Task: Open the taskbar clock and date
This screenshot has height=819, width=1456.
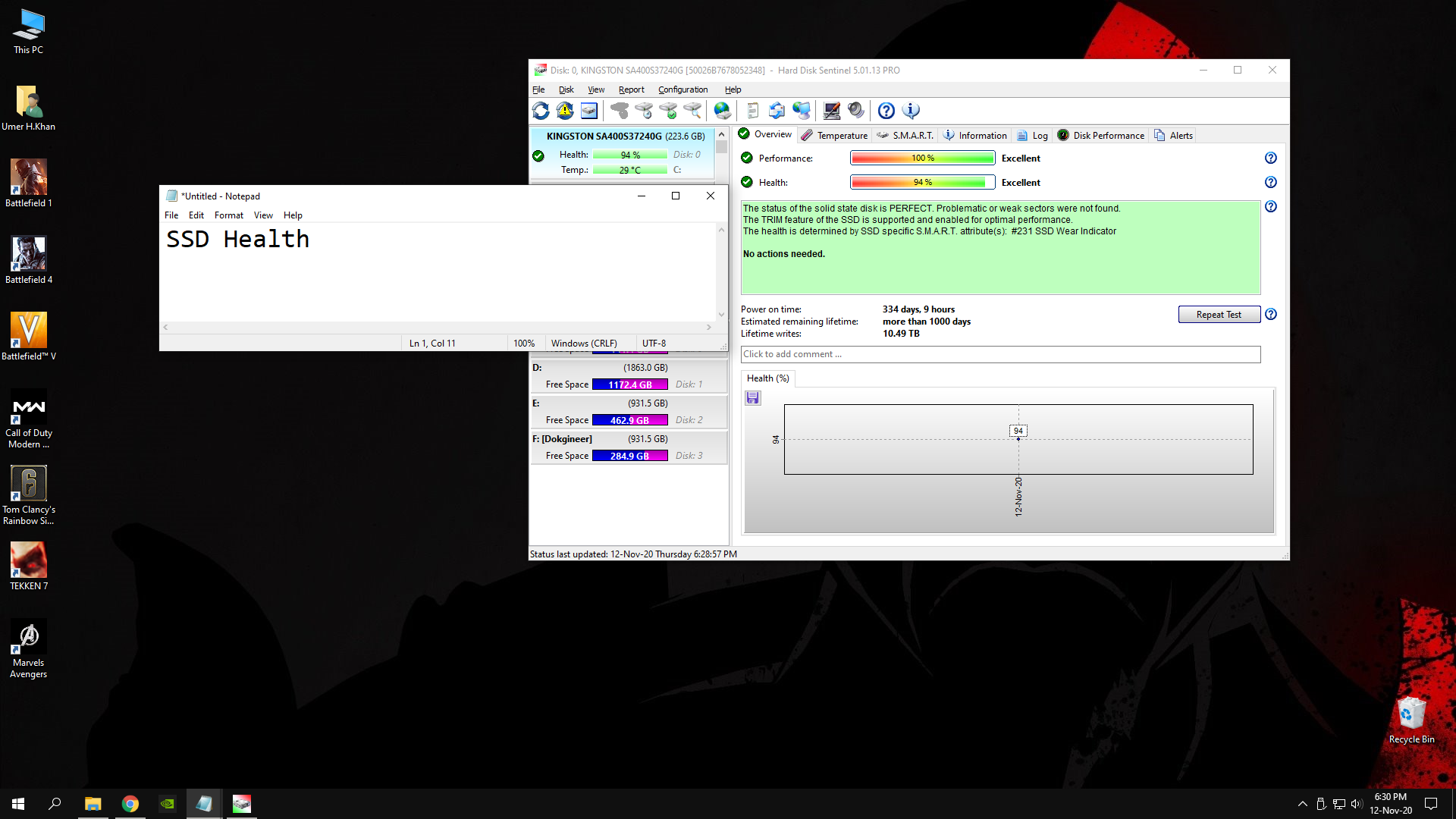Action: [x=1390, y=804]
